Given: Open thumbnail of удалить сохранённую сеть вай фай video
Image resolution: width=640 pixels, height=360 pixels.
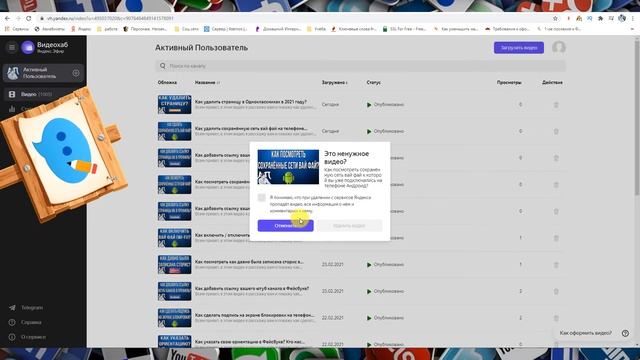Looking at the screenshot, I should 174,131.
